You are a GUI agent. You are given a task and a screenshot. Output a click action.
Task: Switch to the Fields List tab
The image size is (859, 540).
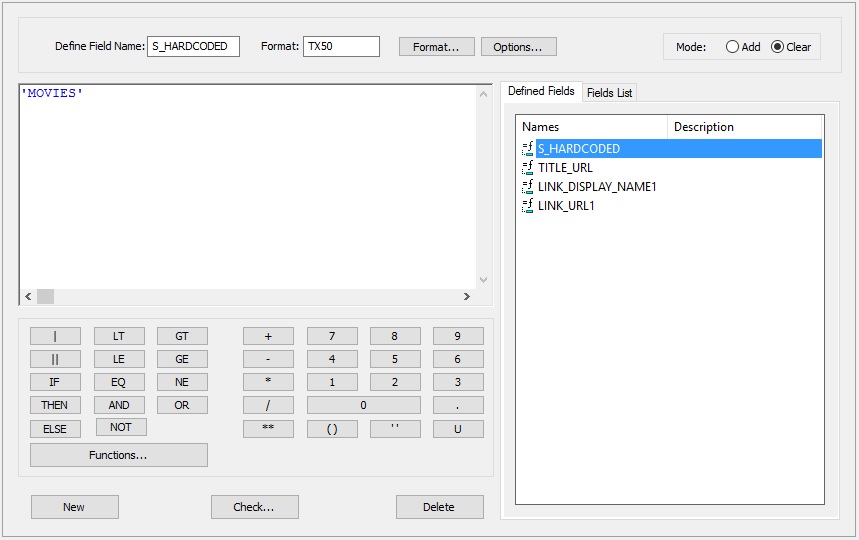coord(609,93)
